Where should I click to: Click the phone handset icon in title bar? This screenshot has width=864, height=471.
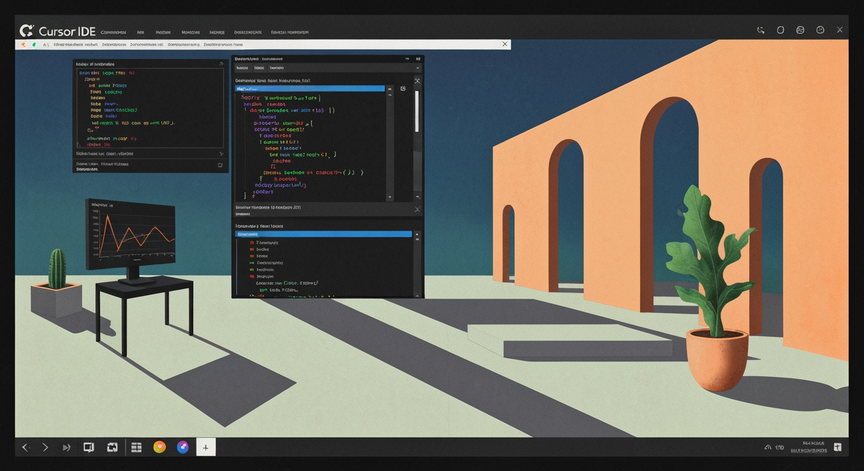(x=760, y=30)
